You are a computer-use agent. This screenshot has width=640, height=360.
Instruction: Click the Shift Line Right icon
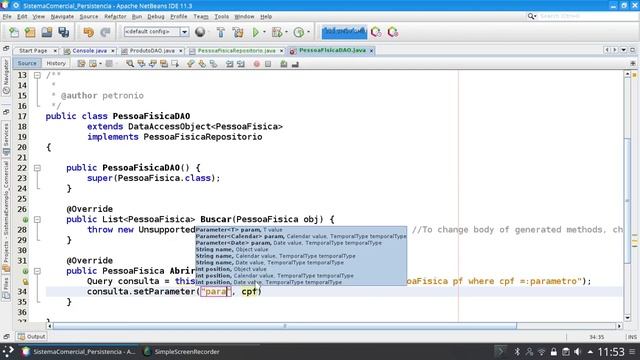(x=241, y=64)
